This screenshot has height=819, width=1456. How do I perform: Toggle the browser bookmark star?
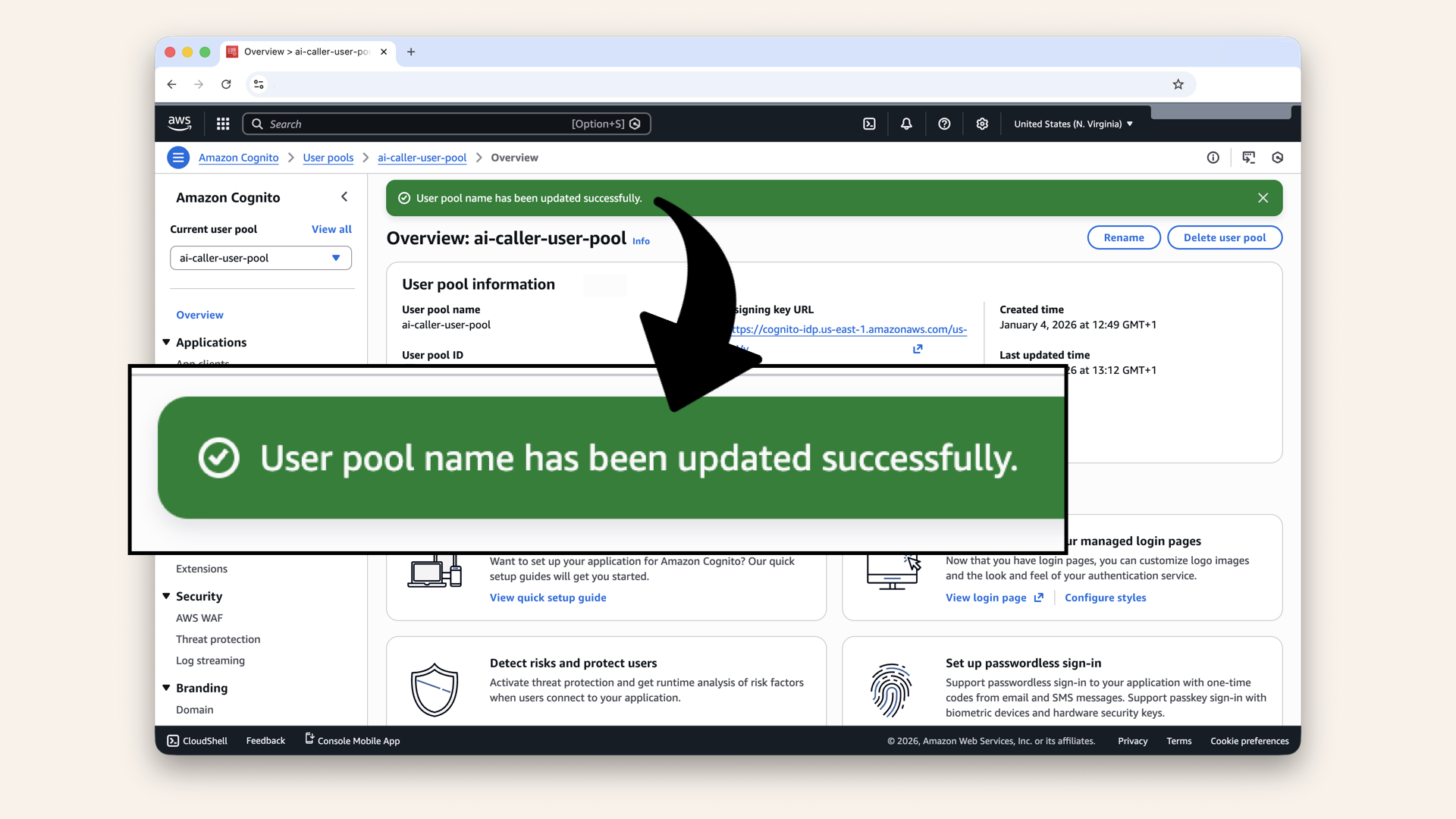pyautogui.click(x=1178, y=84)
